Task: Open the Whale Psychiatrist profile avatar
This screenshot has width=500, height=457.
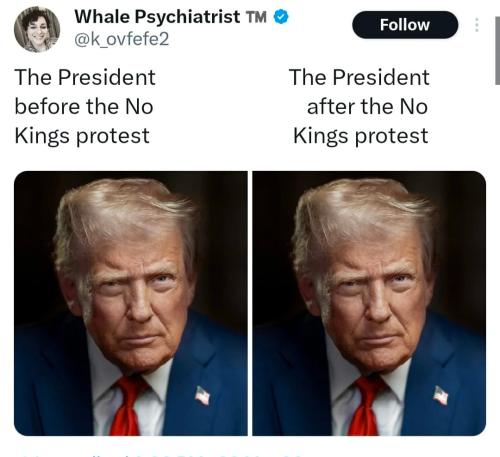Action: click(x=37, y=29)
